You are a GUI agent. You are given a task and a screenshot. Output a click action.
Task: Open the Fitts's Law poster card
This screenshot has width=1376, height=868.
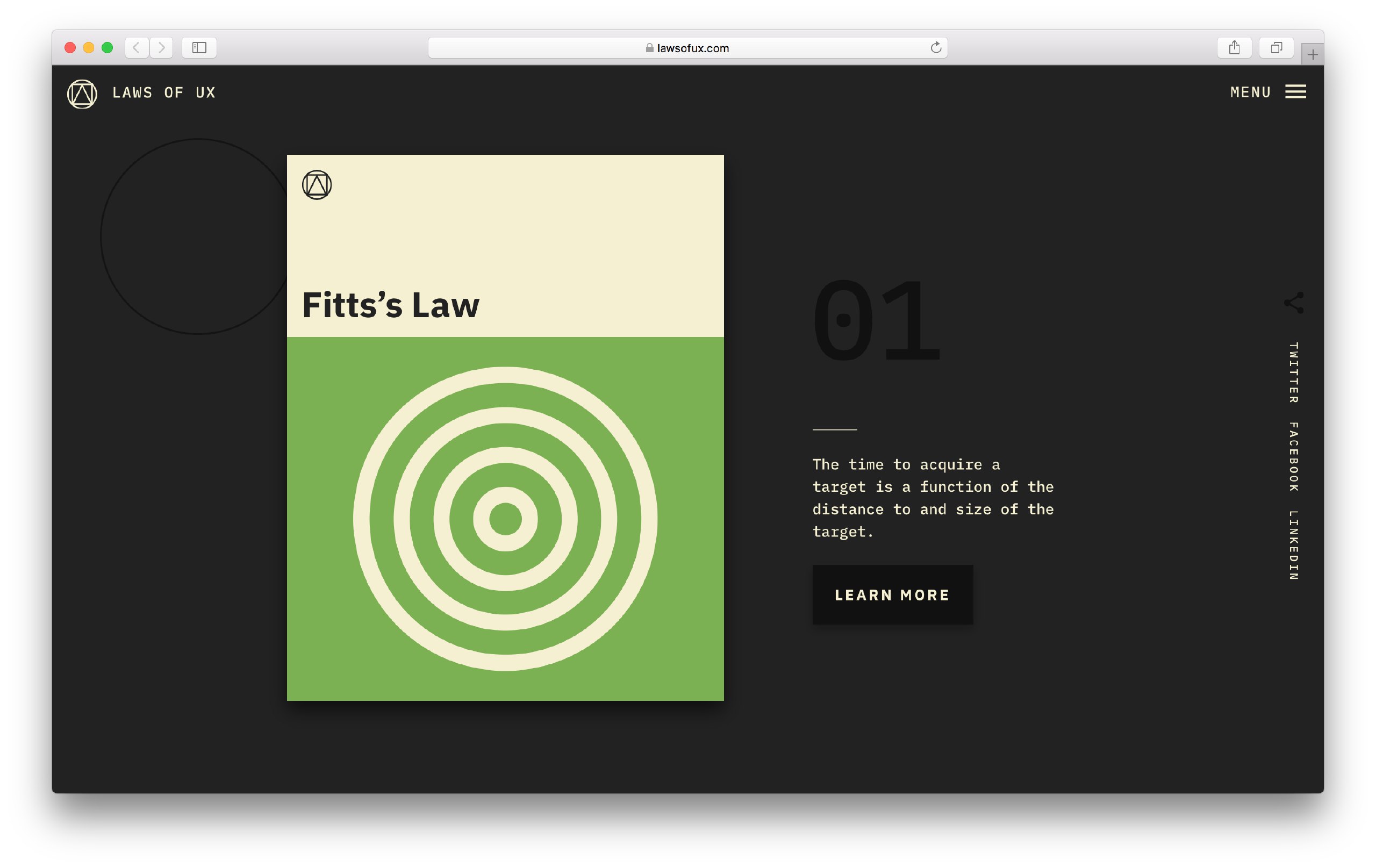505,427
